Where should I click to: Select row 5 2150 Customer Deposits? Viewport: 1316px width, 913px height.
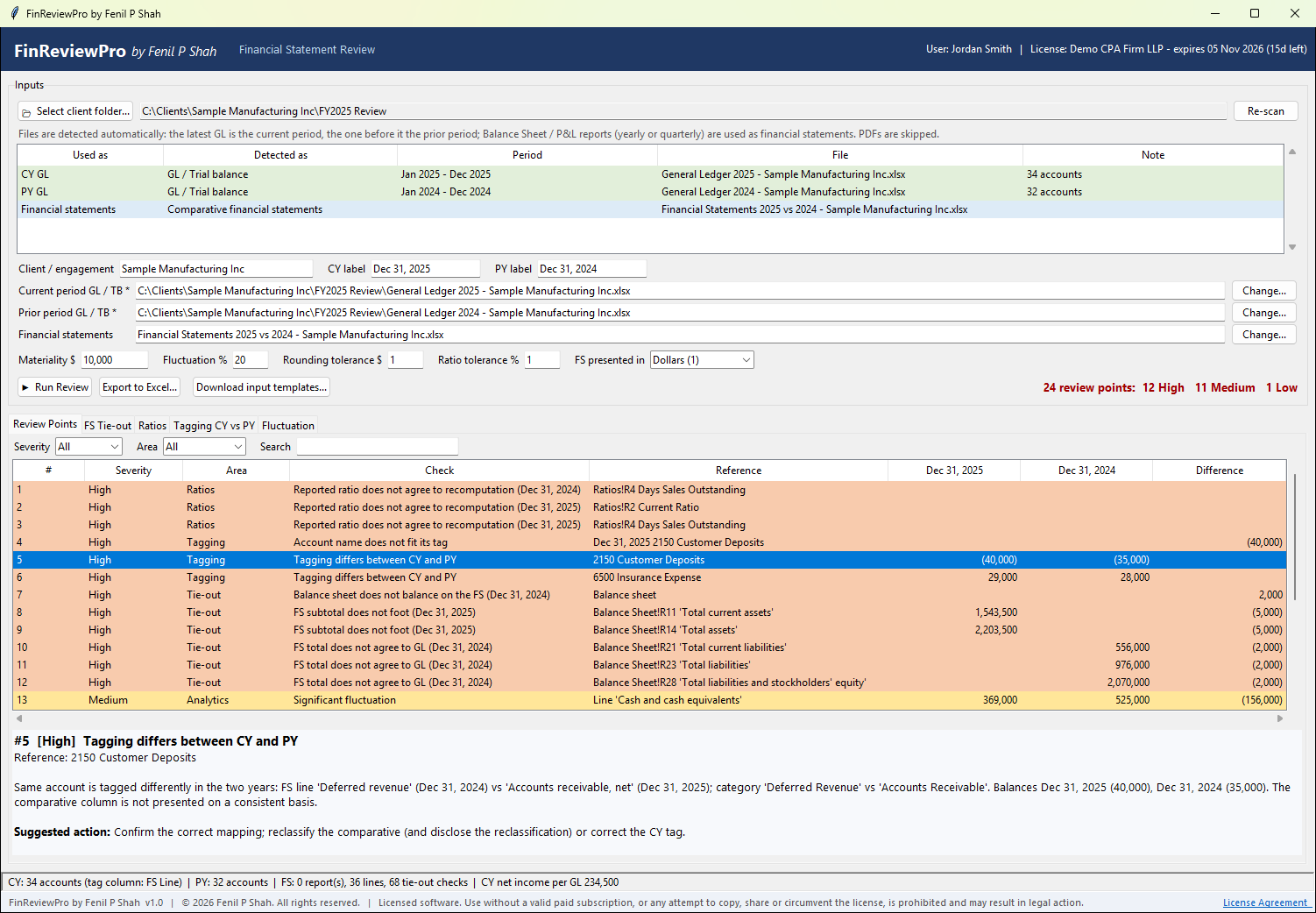649,560
